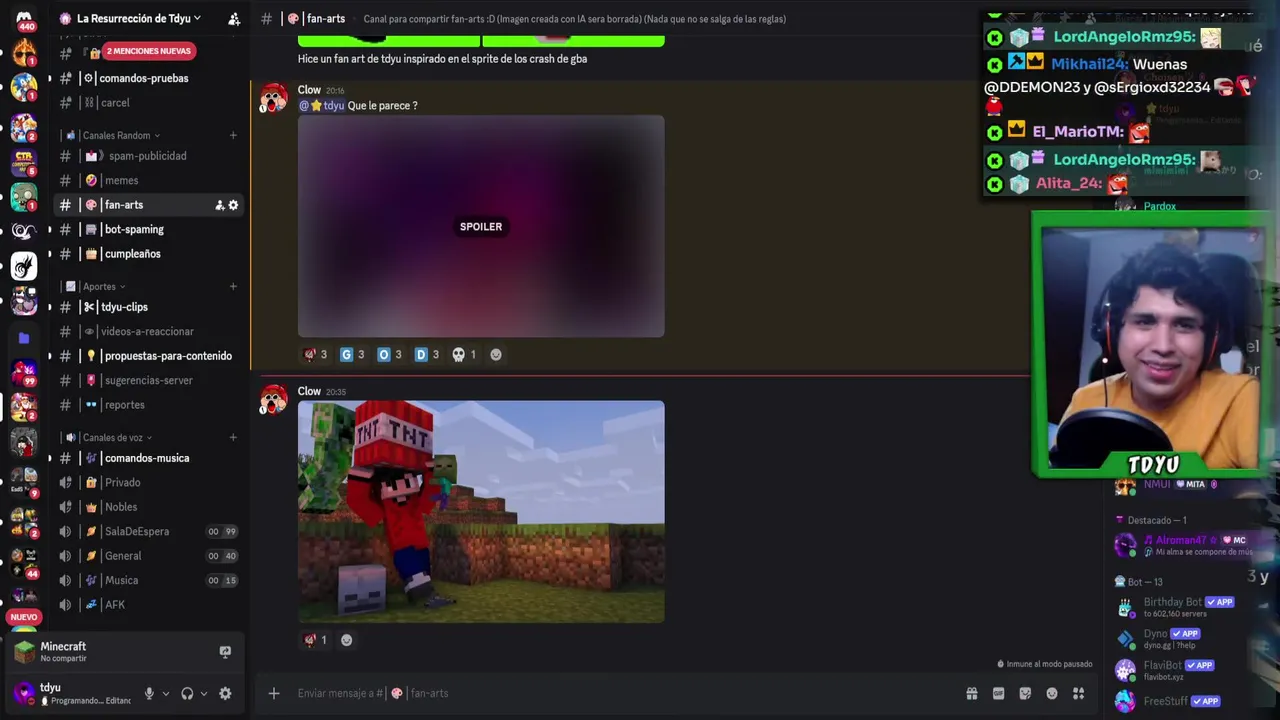Image resolution: width=1280 pixels, height=720 pixels.
Task: Toggle first emoji reaction with count 3
Action: pos(315,354)
